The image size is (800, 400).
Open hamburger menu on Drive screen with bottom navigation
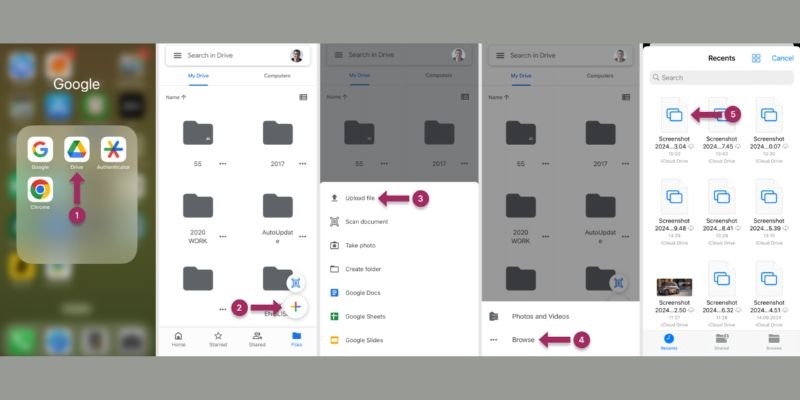point(177,56)
